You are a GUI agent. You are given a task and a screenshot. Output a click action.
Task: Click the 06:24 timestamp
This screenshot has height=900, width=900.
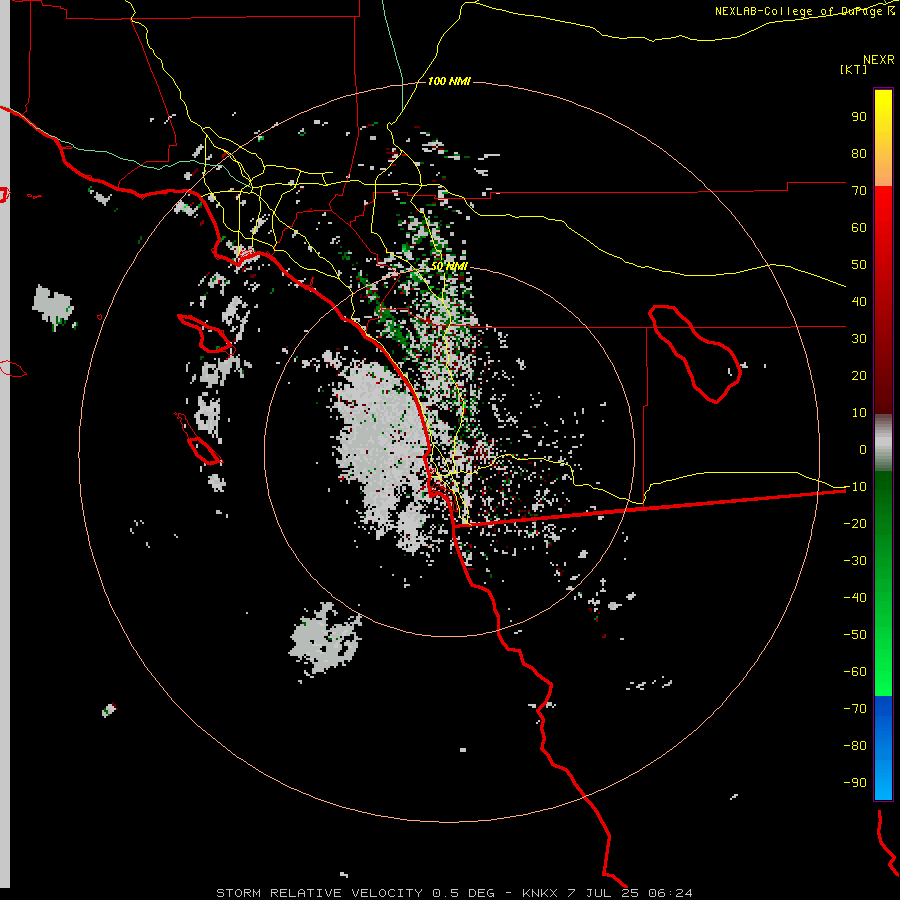[670, 893]
